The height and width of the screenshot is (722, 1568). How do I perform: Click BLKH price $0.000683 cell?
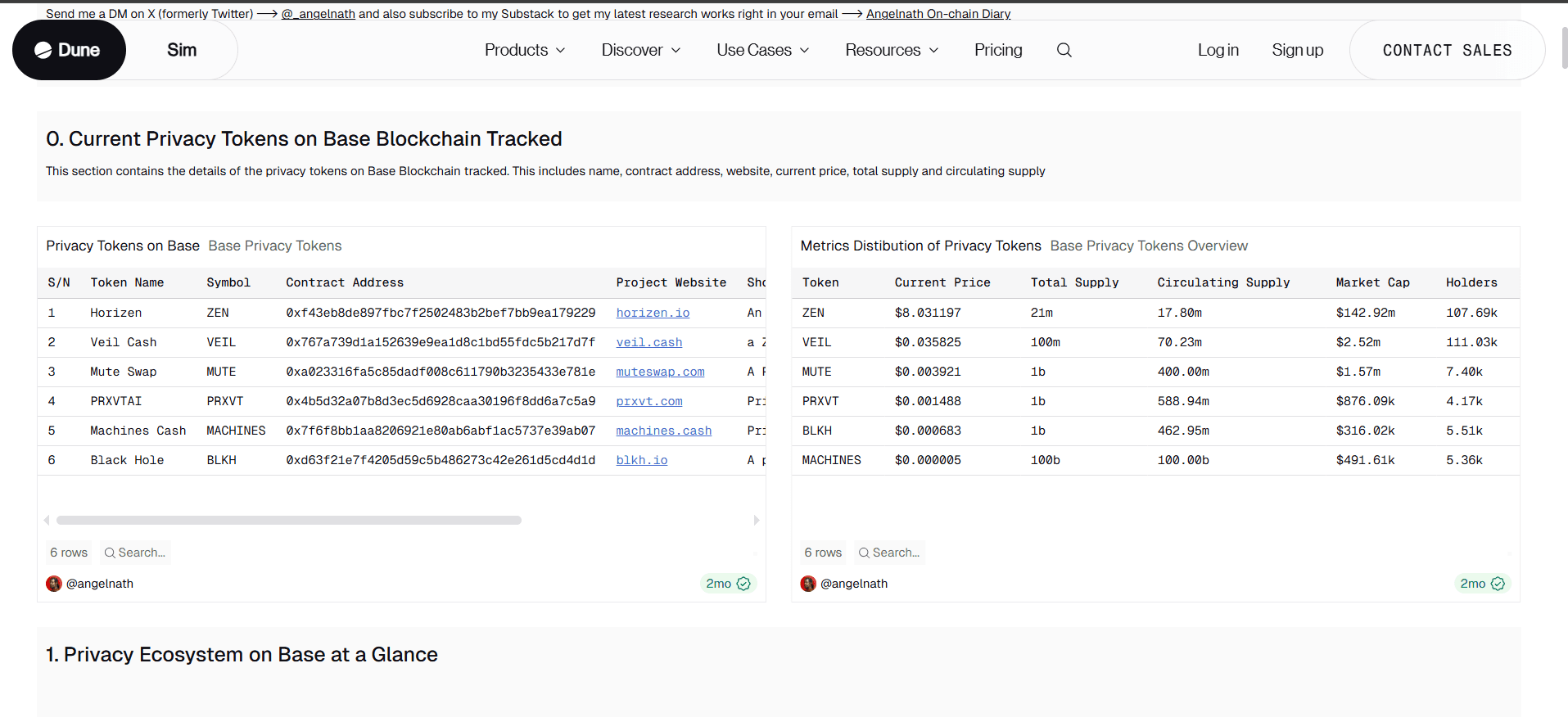point(928,431)
